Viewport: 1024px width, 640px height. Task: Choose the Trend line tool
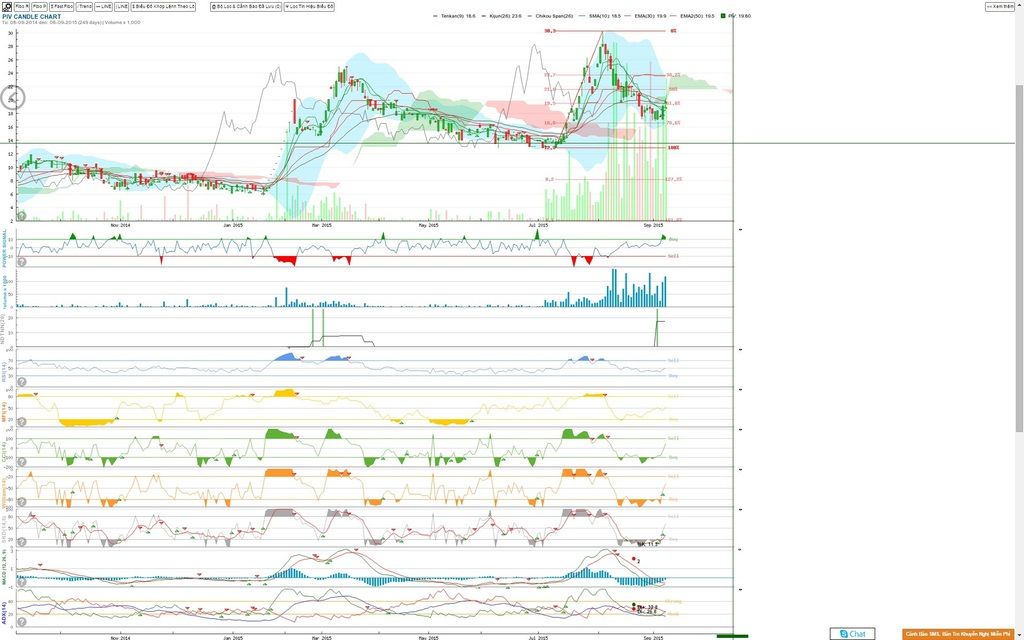85,6
